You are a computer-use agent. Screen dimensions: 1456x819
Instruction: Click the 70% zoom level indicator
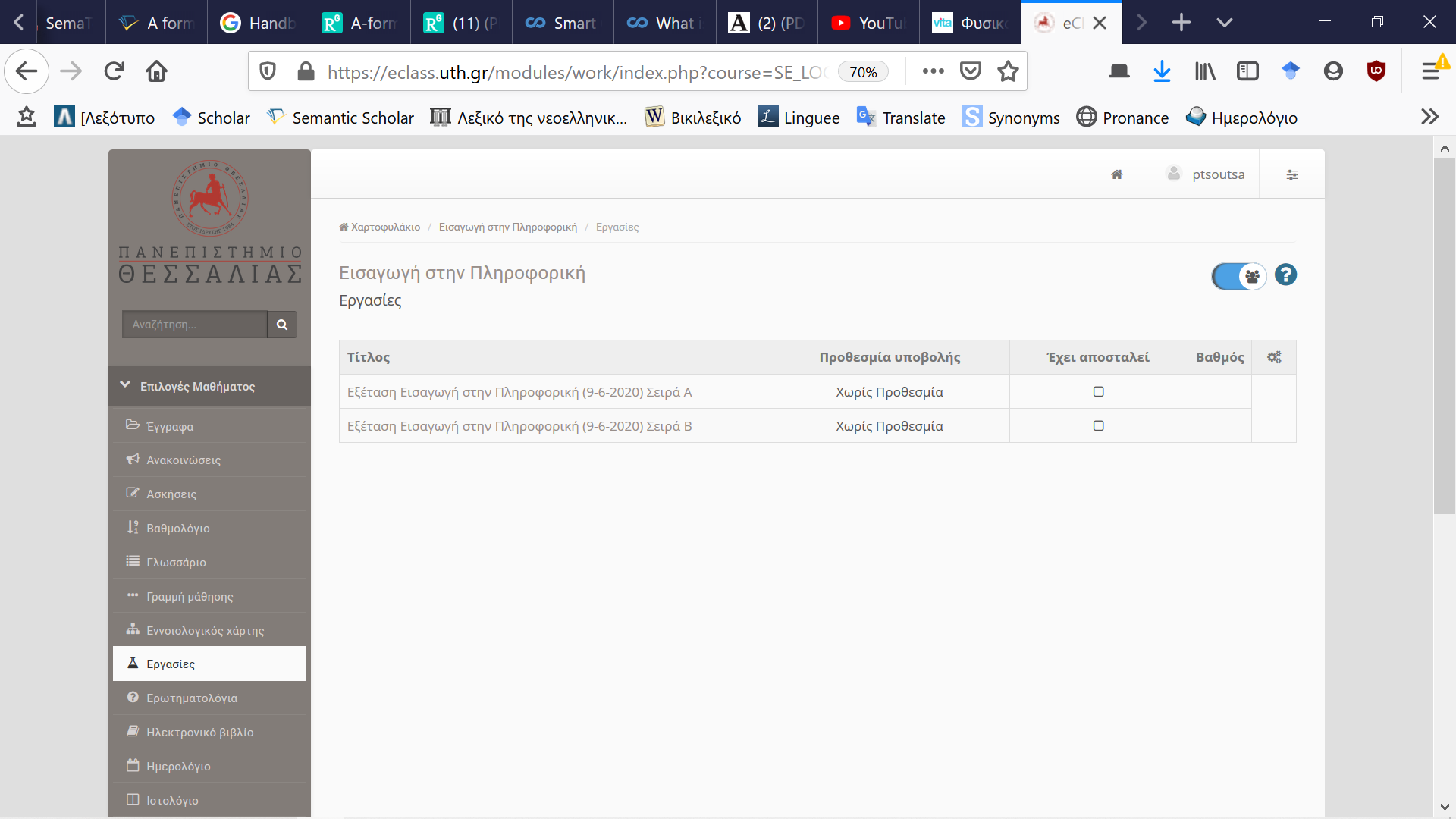[x=863, y=72]
